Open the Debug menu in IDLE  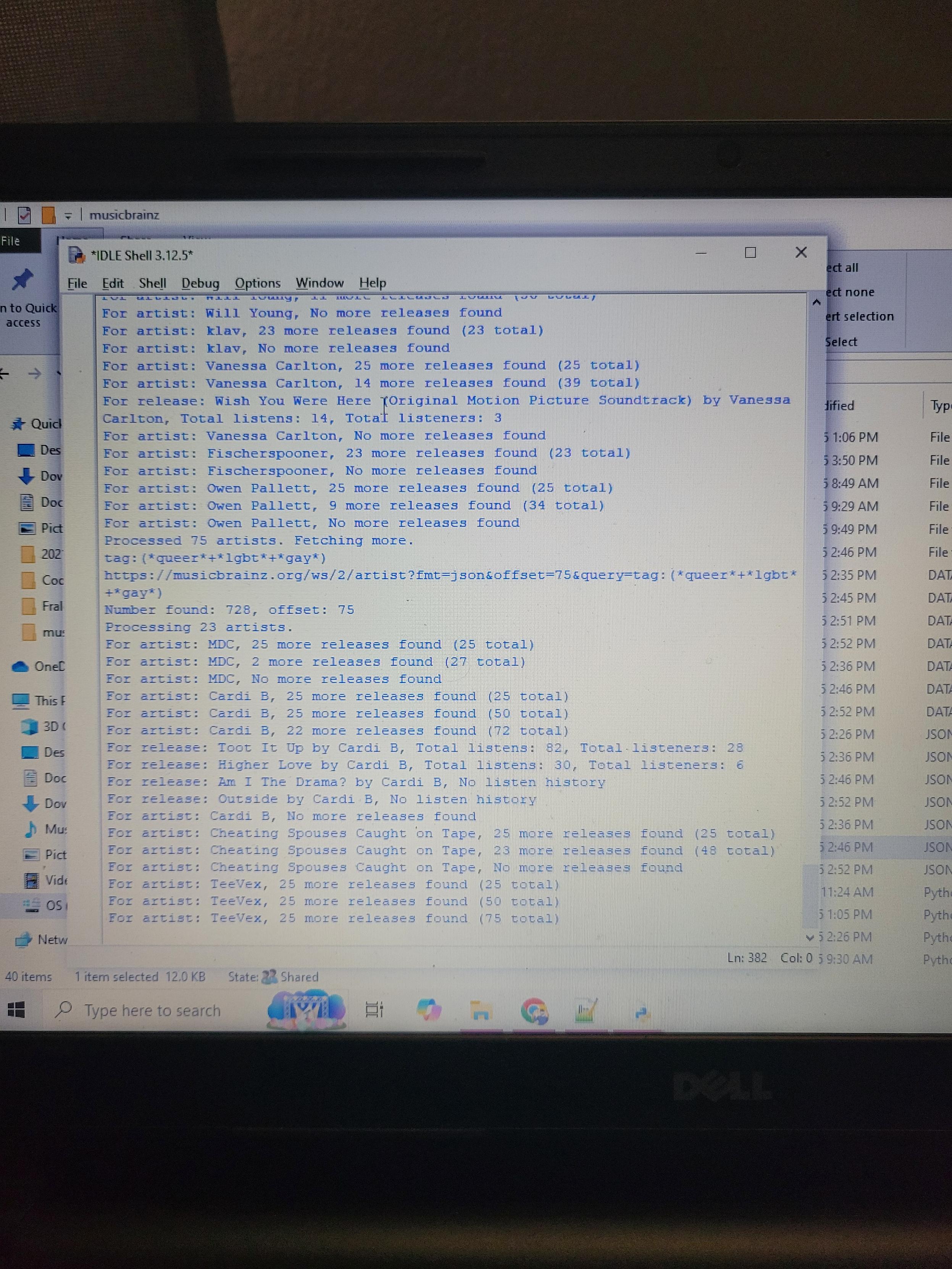(x=200, y=283)
